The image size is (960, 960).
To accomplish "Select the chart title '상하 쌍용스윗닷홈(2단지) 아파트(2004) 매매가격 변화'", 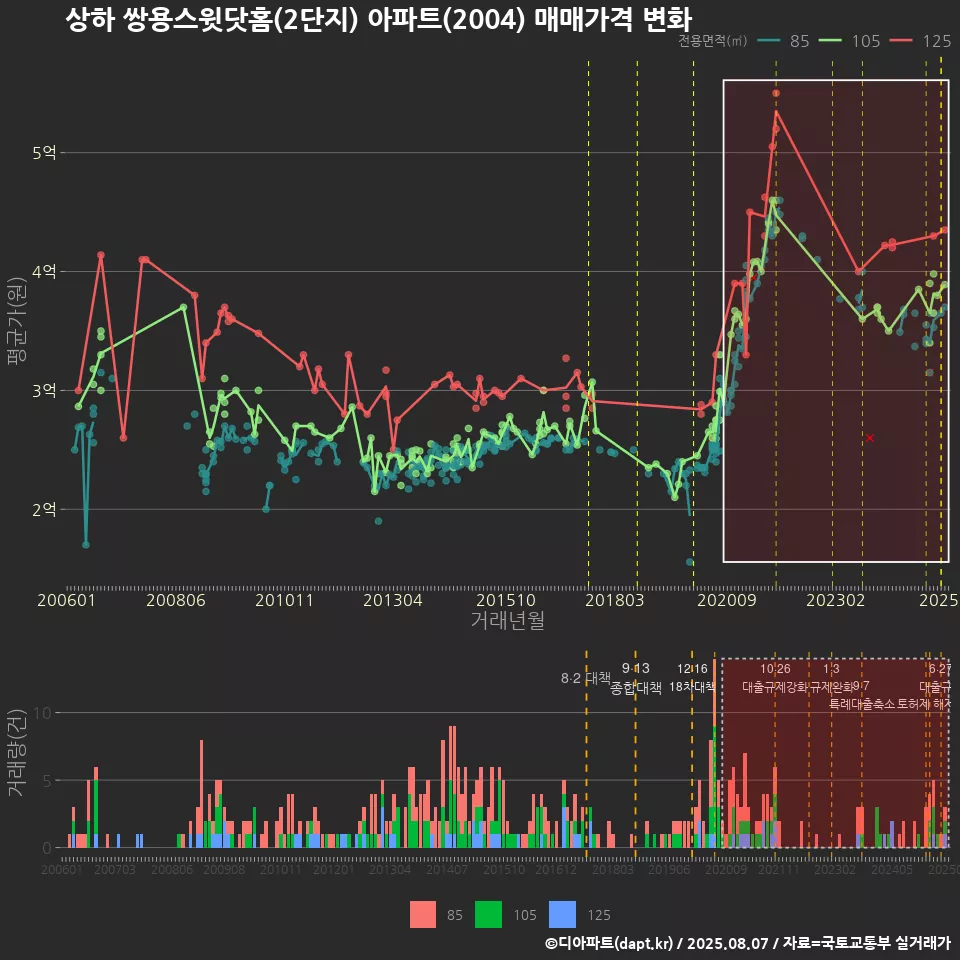I will pos(378,19).
